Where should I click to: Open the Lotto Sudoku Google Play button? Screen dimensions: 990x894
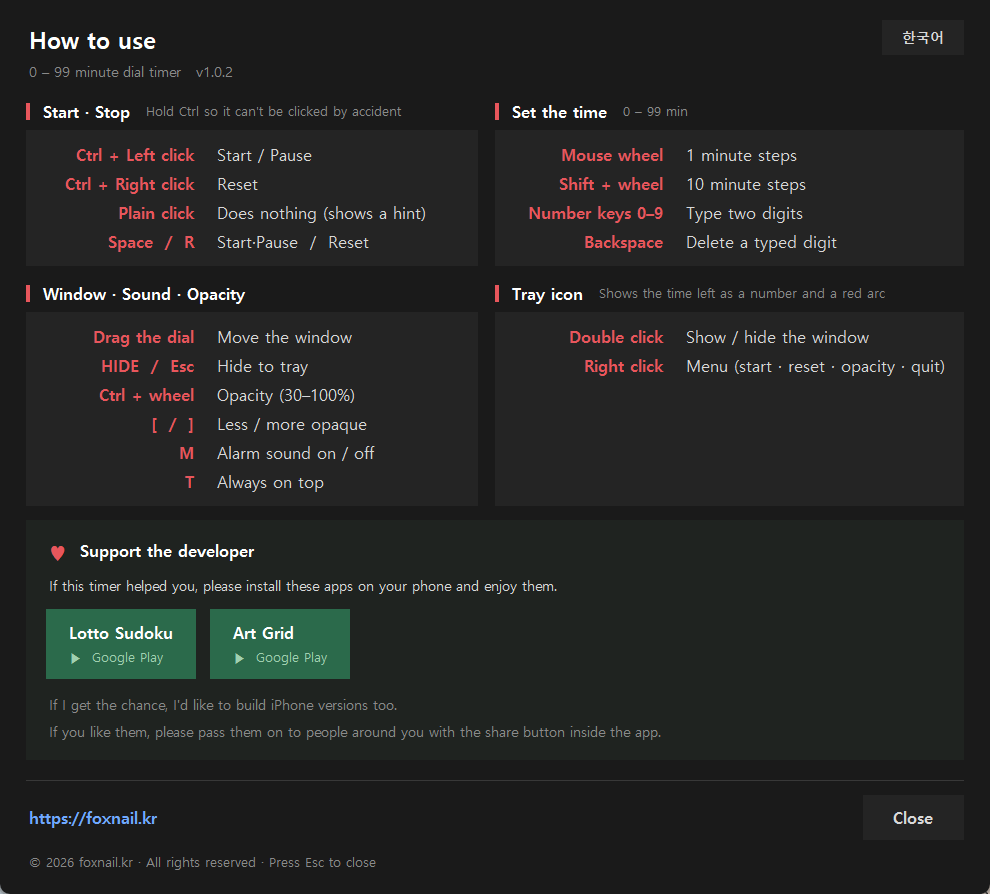click(x=121, y=644)
